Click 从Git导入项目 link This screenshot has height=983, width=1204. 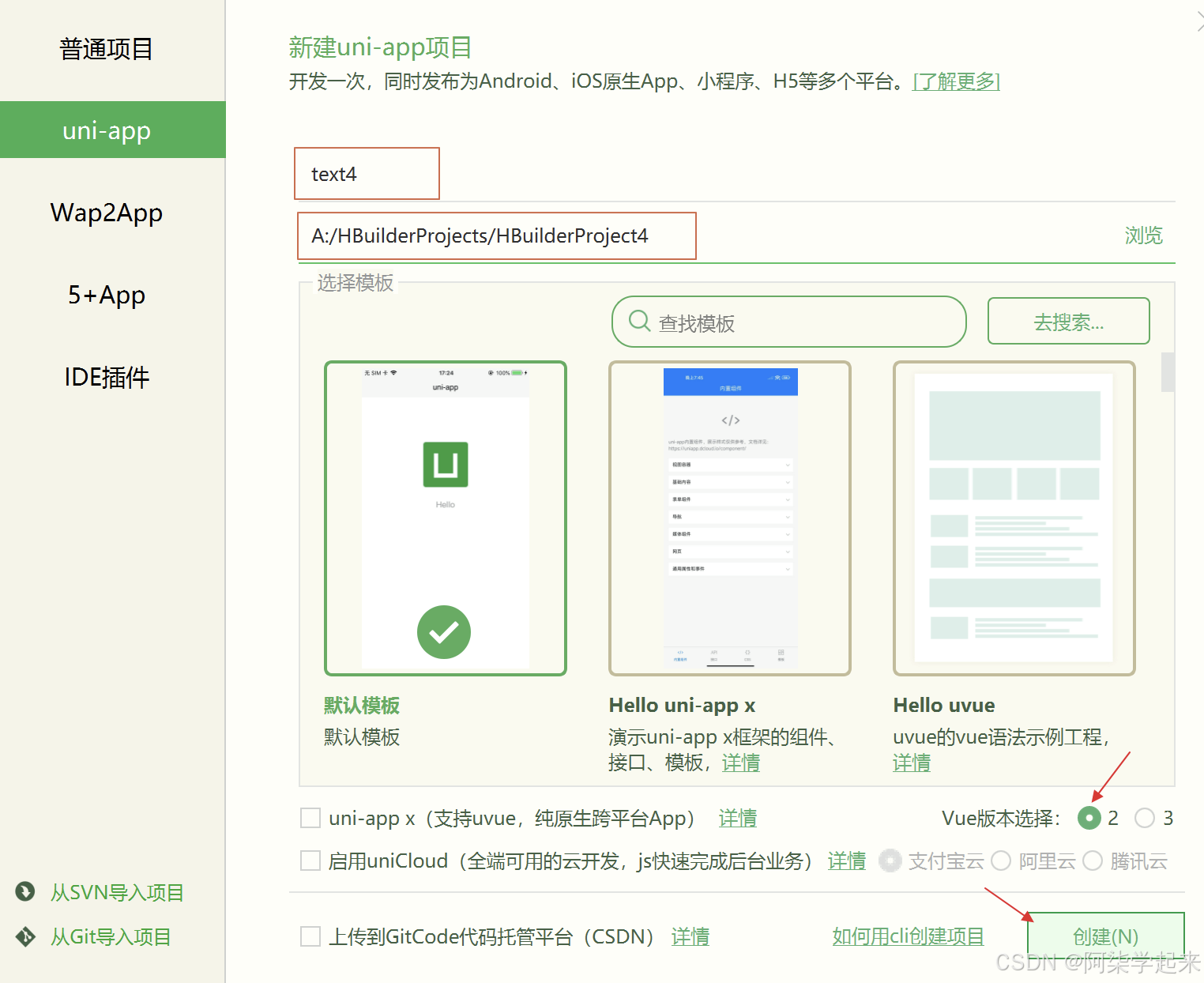coord(111,936)
